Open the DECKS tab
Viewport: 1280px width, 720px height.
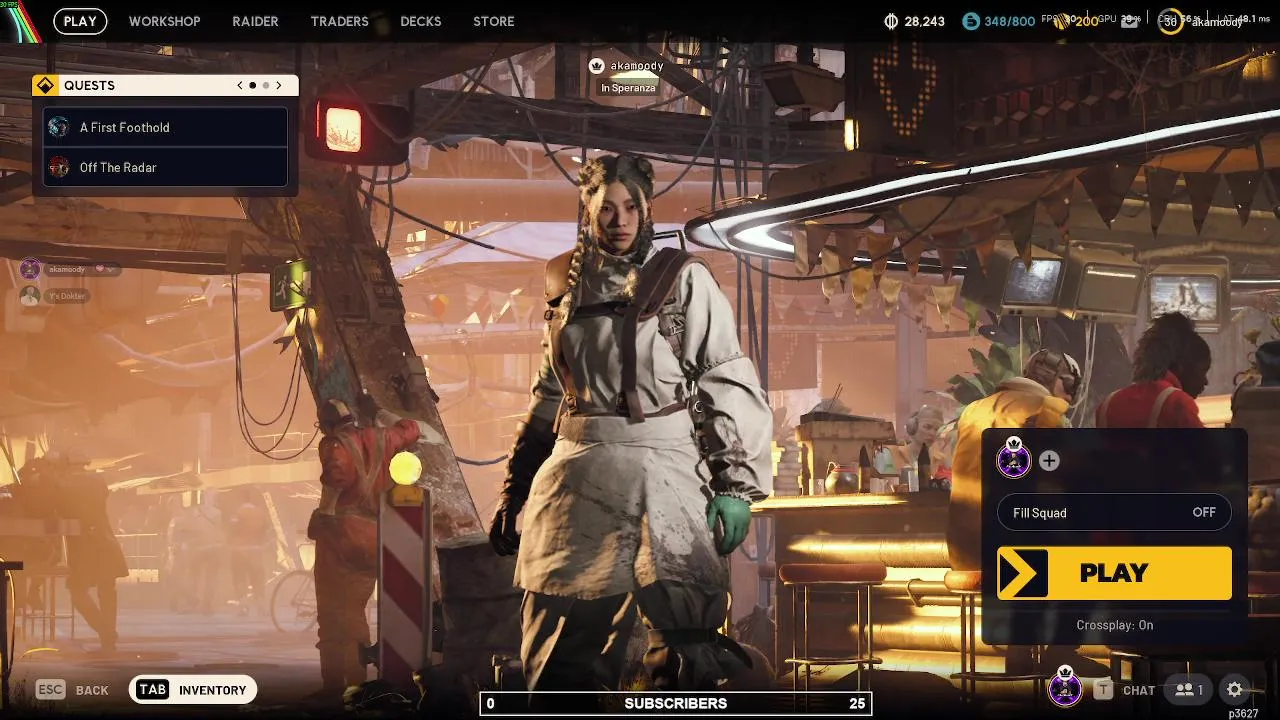point(420,21)
